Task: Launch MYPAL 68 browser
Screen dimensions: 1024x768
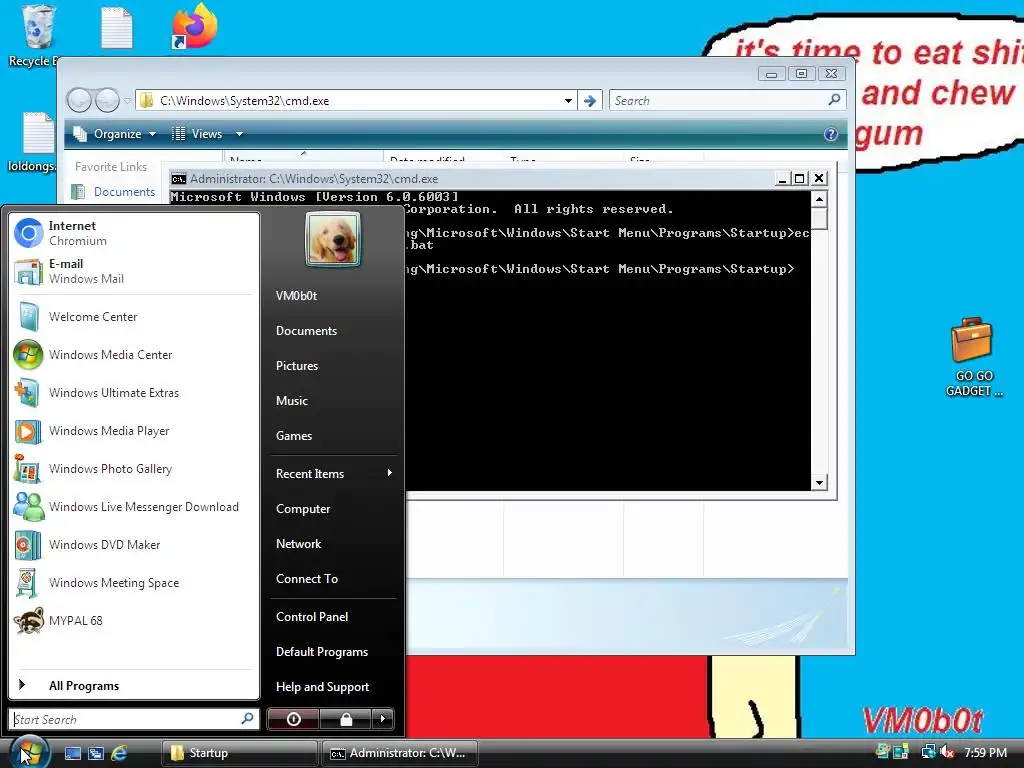Action: tap(134, 620)
